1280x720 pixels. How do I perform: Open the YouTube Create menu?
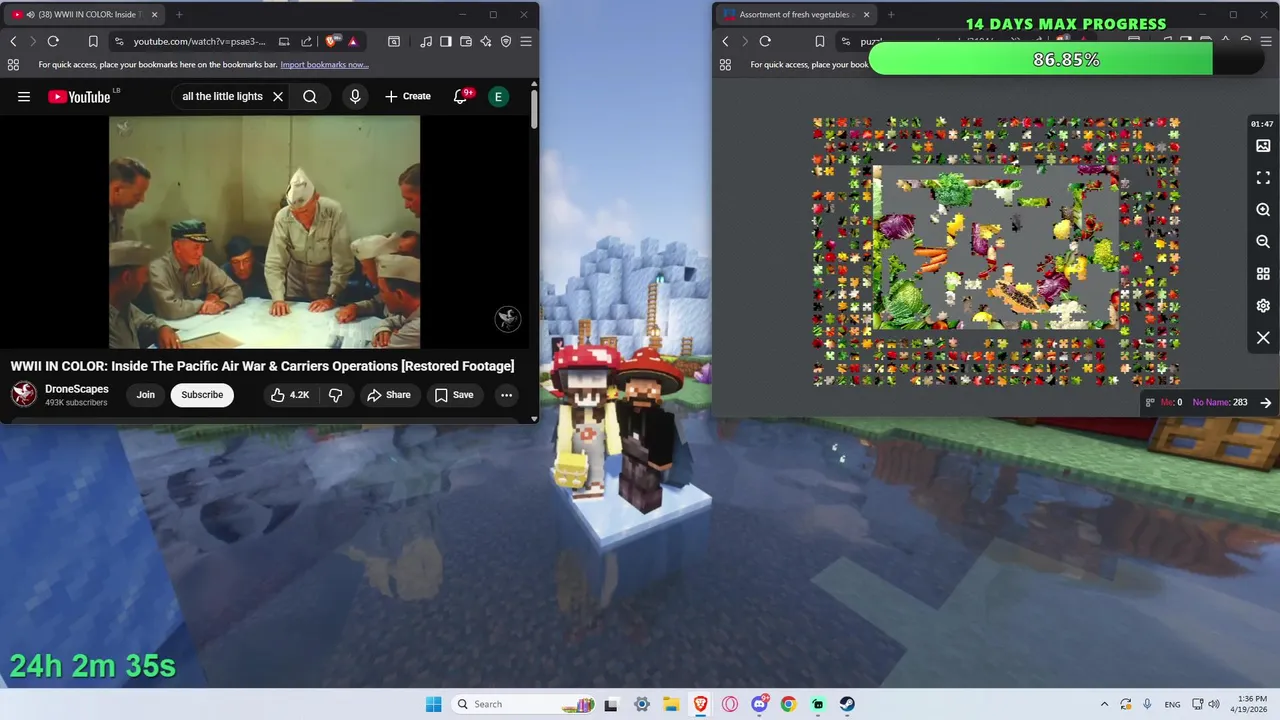408,97
